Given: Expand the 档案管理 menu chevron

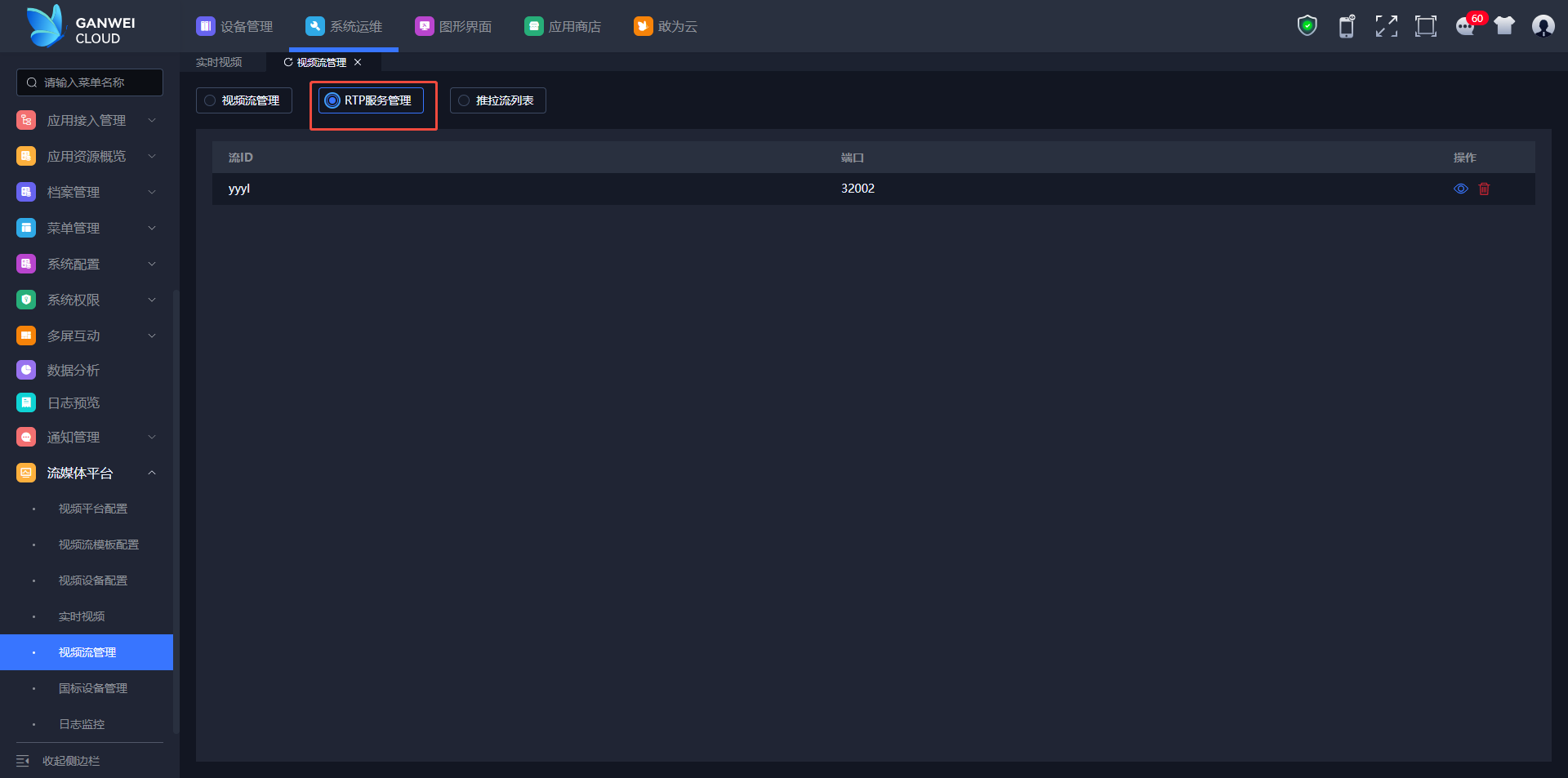Looking at the screenshot, I should (152, 192).
